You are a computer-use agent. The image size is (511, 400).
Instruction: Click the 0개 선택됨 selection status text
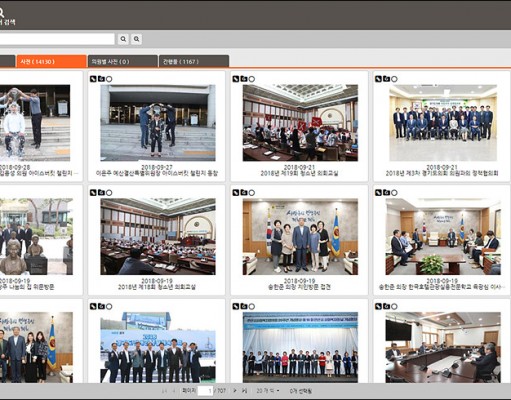pyautogui.click(x=301, y=391)
